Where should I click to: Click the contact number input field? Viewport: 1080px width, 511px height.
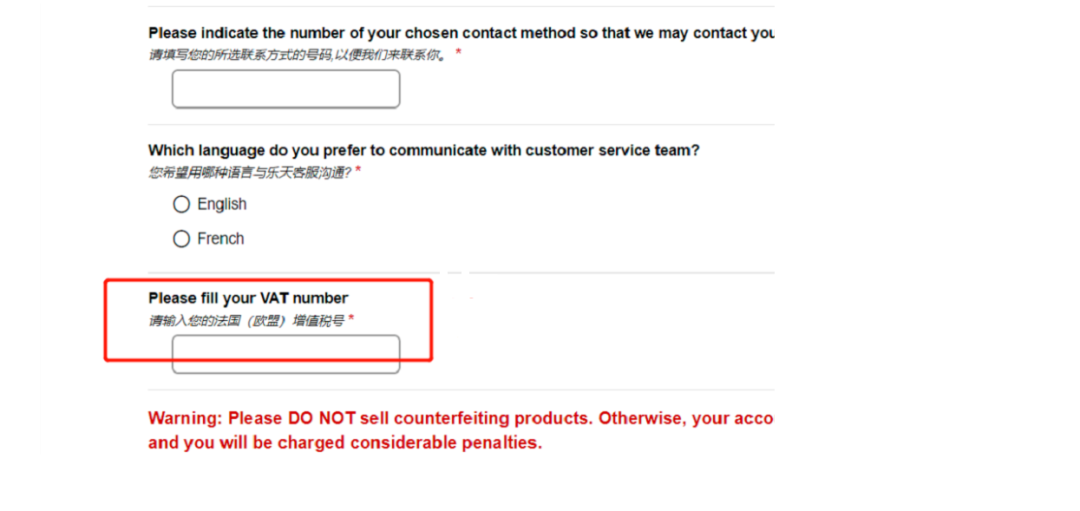pyautogui.click(x=286, y=89)
